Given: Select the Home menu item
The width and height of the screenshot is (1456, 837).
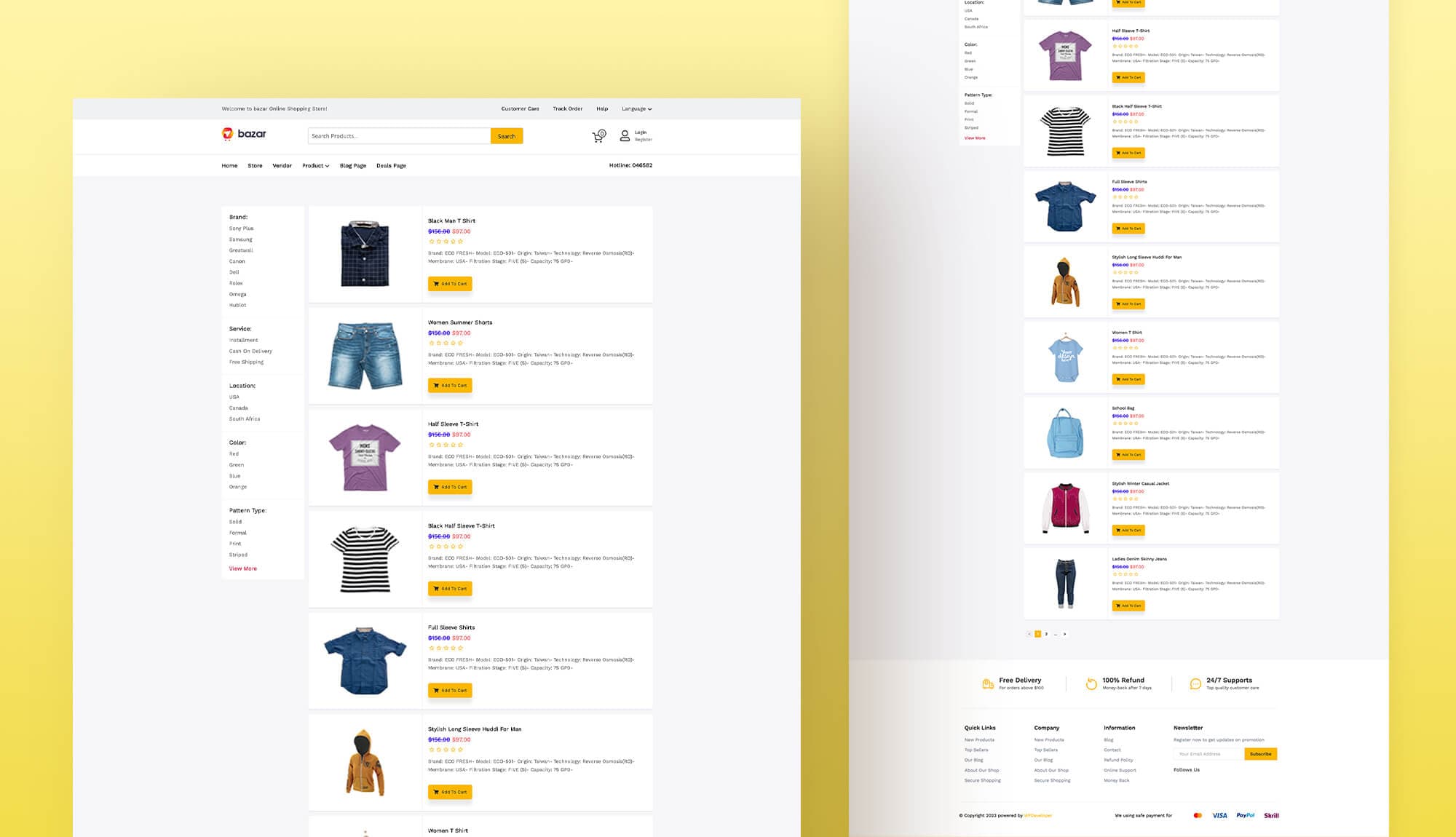Looking at the screenshot, I should 229,165.
